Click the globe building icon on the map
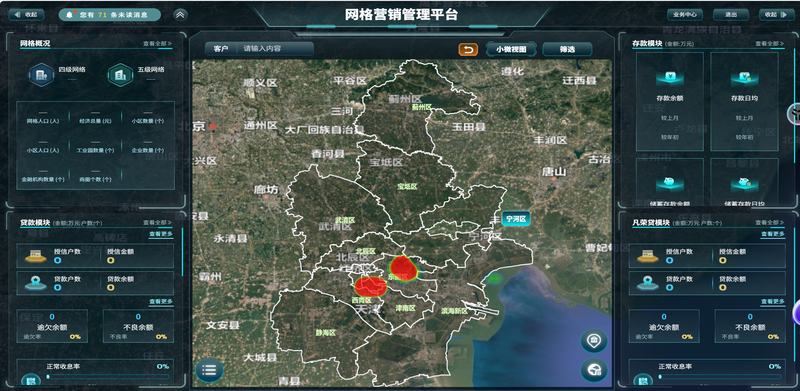800x391 pixels. click(594, 371)
